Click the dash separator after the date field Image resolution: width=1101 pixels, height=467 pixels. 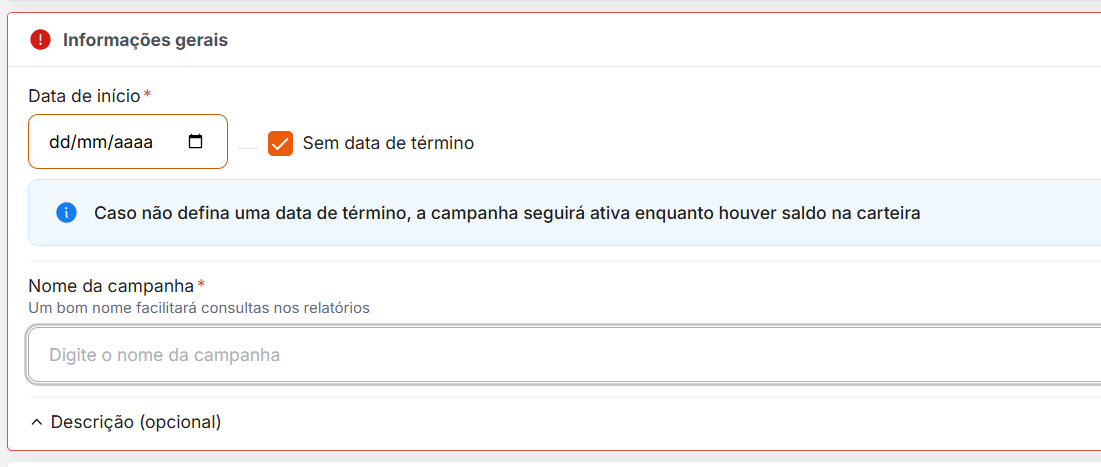(x=248, y=146)
